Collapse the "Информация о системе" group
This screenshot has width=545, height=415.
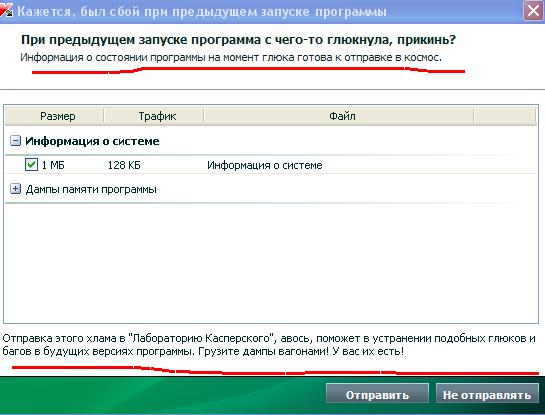pyautogui.click(x=15, y=141)
